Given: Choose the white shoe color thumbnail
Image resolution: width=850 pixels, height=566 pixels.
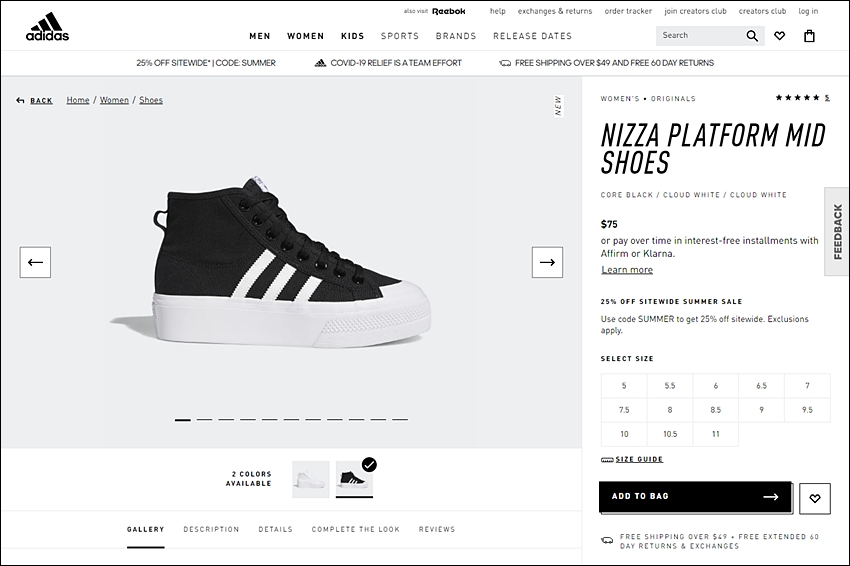Looking at the screenshot, I should (x=311, y=479).
